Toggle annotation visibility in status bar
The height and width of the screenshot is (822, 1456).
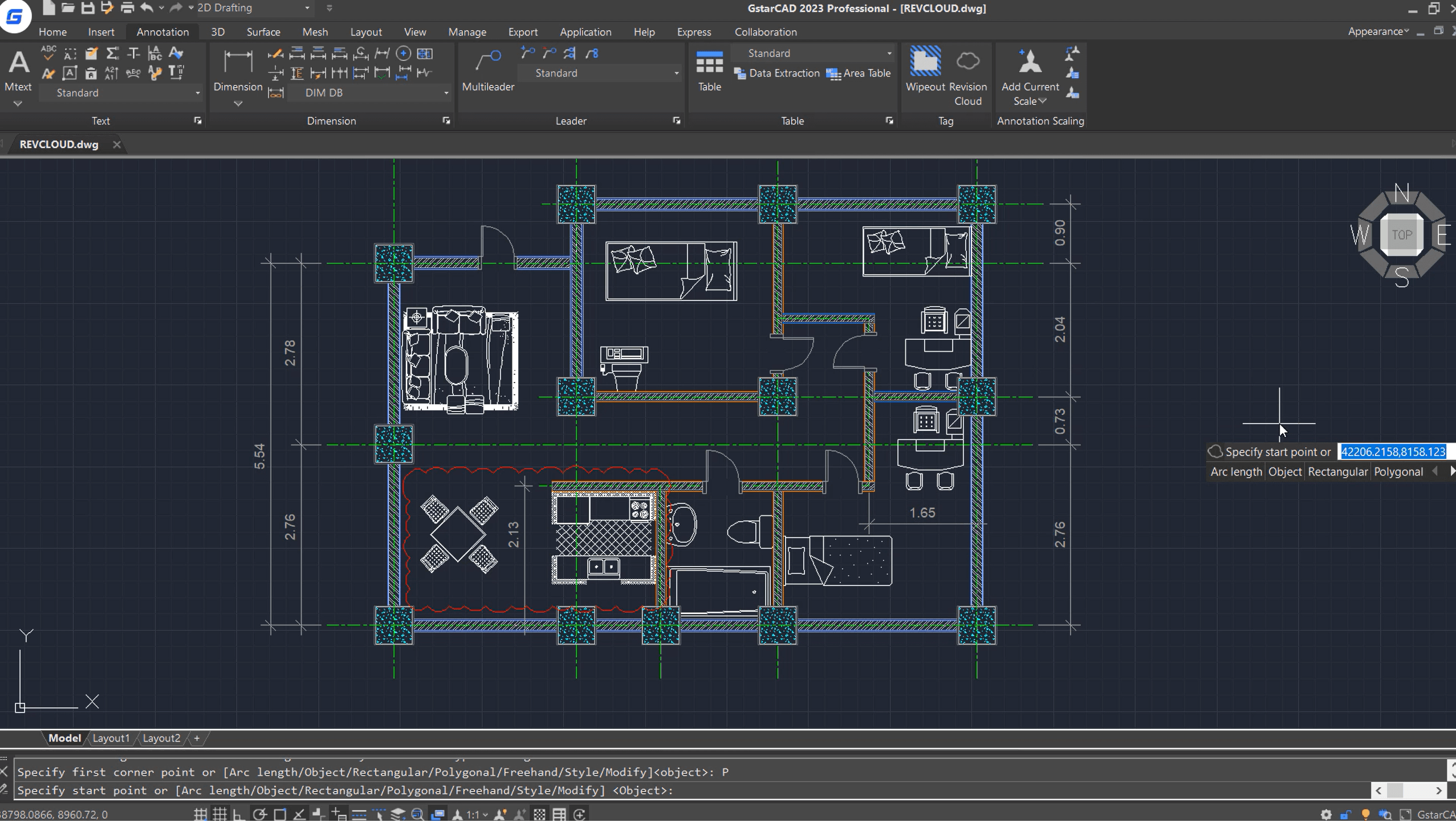pyautogui.click(x=500, y=815)
